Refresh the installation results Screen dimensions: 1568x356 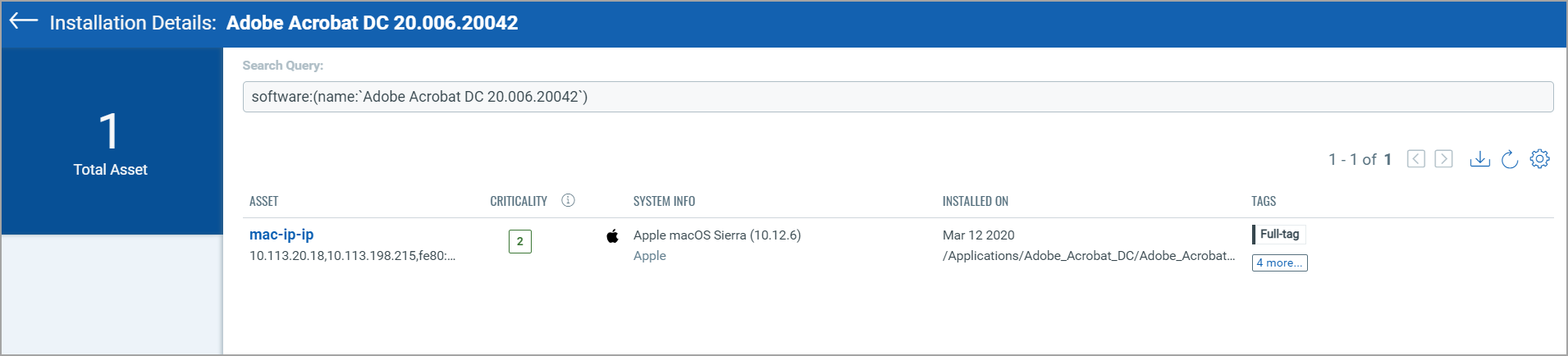(1510, 159)
